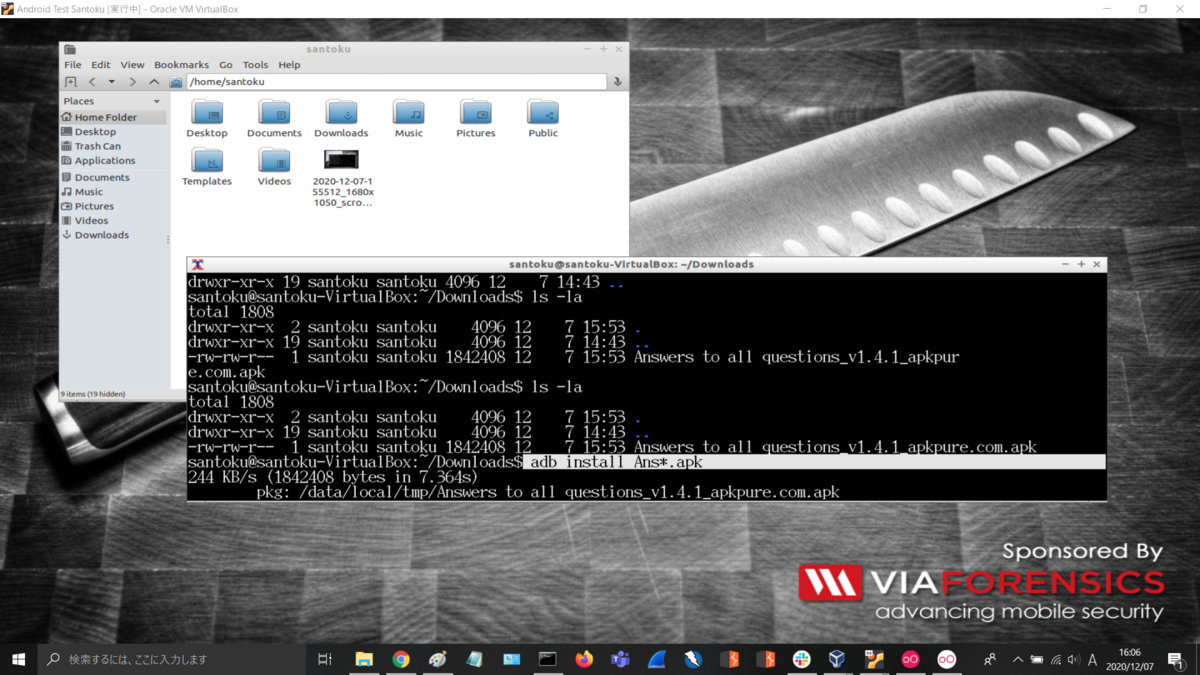Show hidden system tray icons chevron

(1018, 659)
